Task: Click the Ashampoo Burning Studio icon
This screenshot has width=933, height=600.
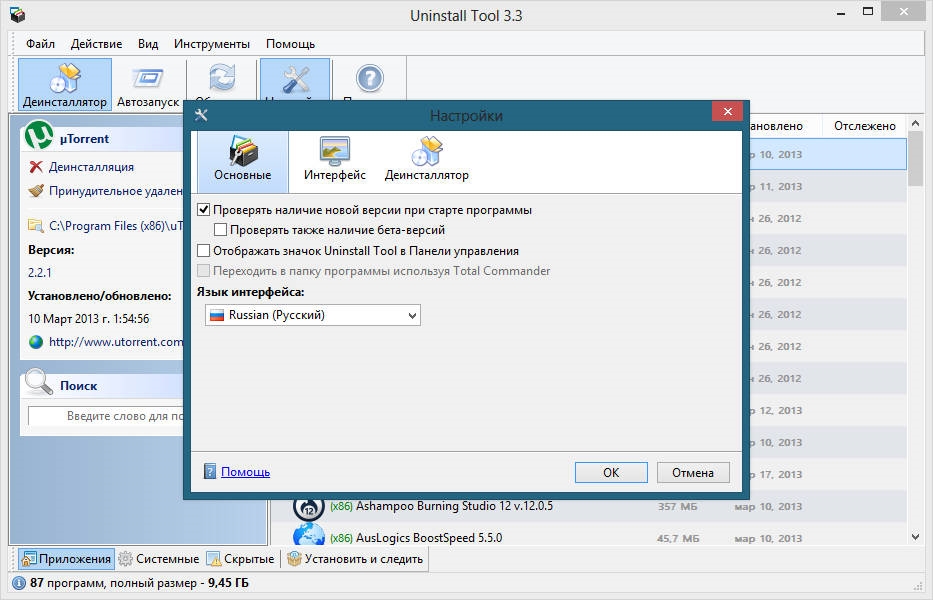Action: click(308, 508)
